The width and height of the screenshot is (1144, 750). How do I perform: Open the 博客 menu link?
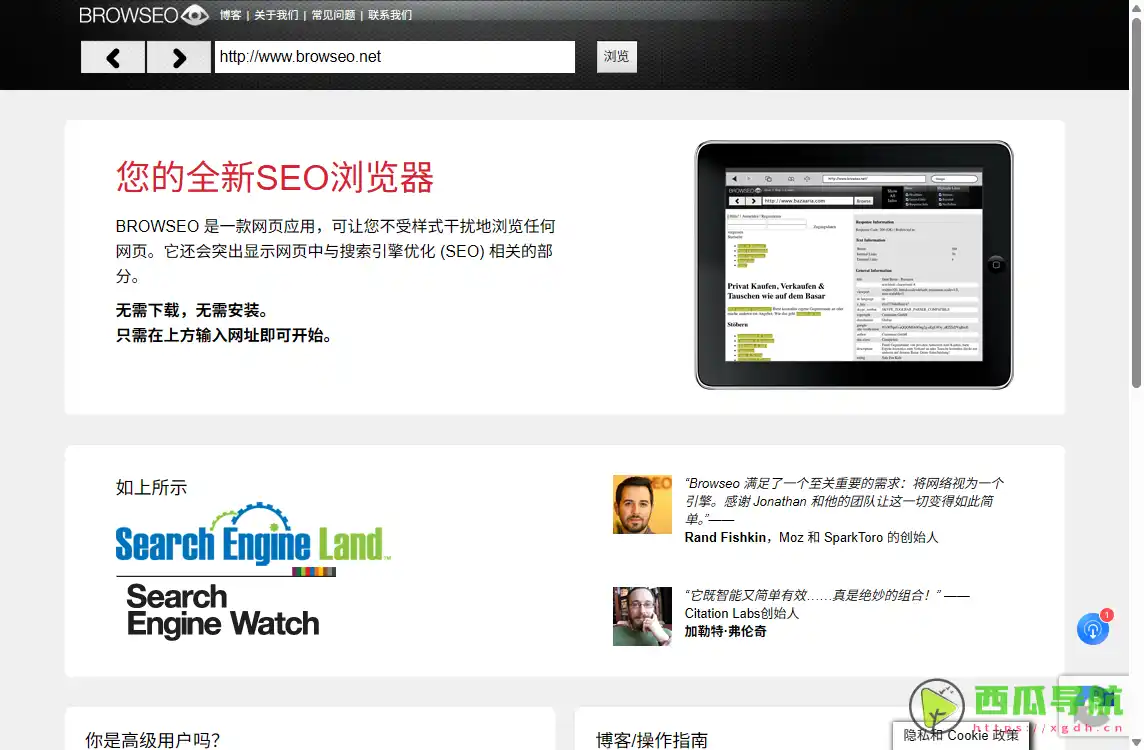tap(231, 15)
